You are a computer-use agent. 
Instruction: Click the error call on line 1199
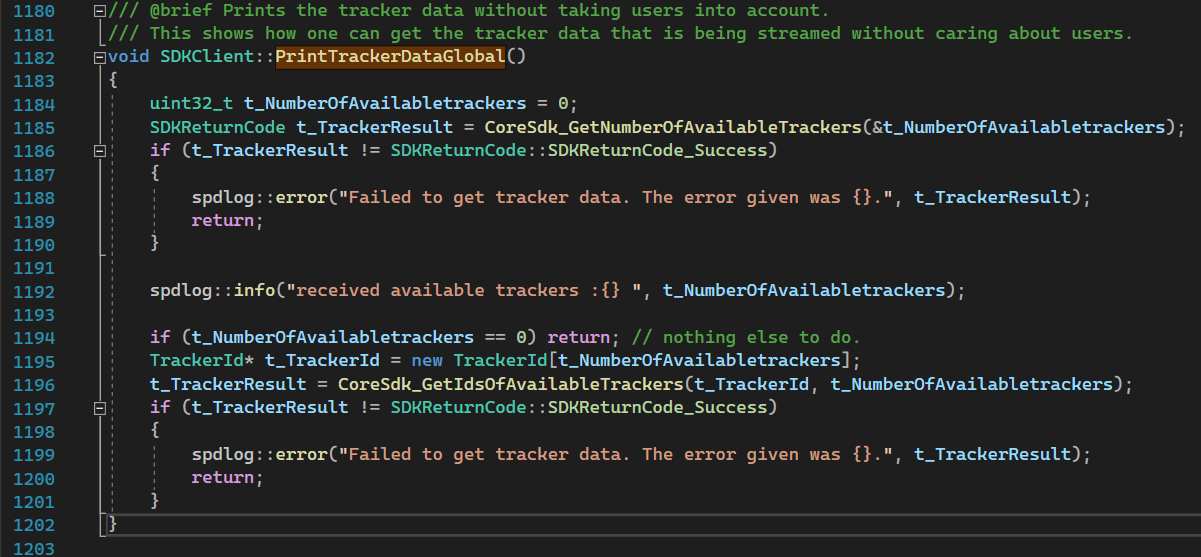tap(302, 454)
